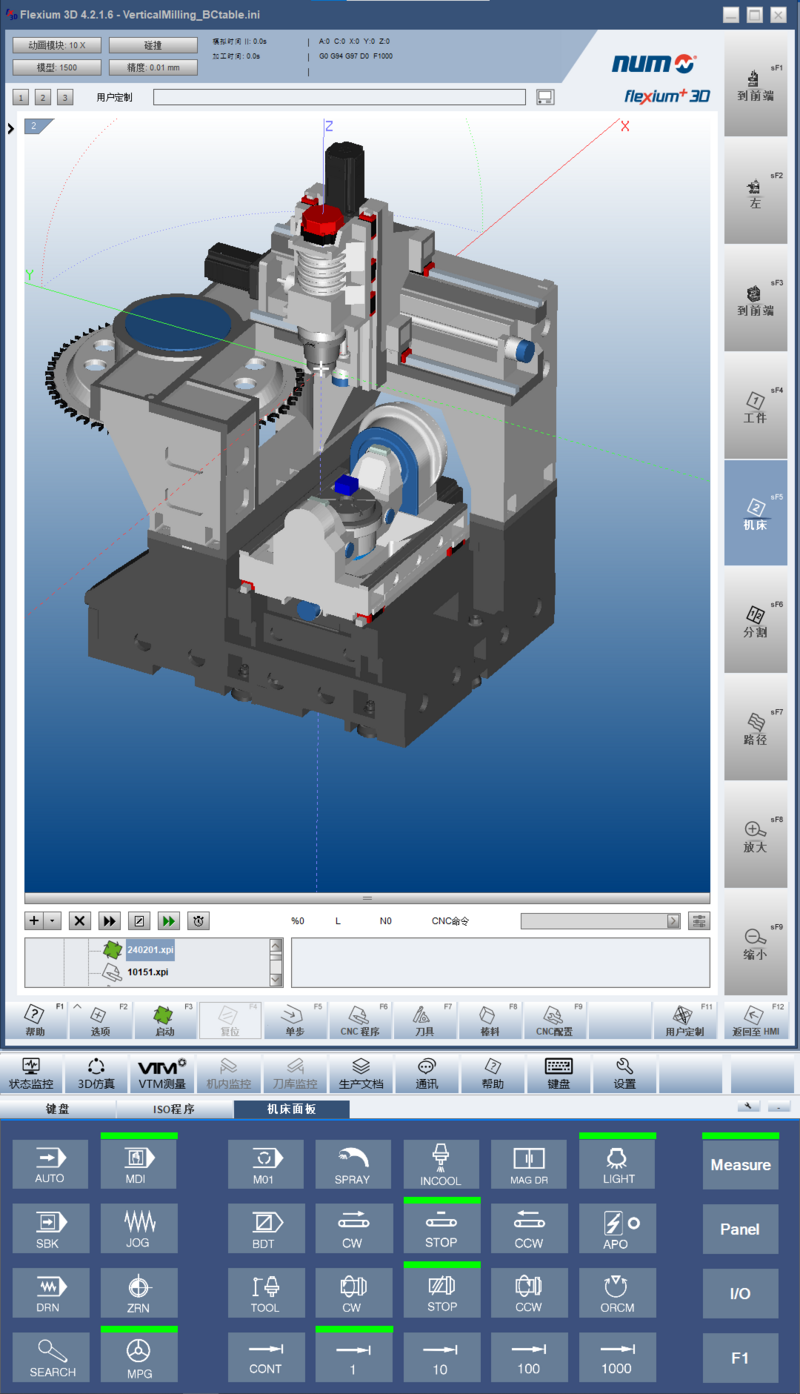800x1394 pixels.
Task: Expand the 选项 options F2 menu
Action: click(99, 1020)
